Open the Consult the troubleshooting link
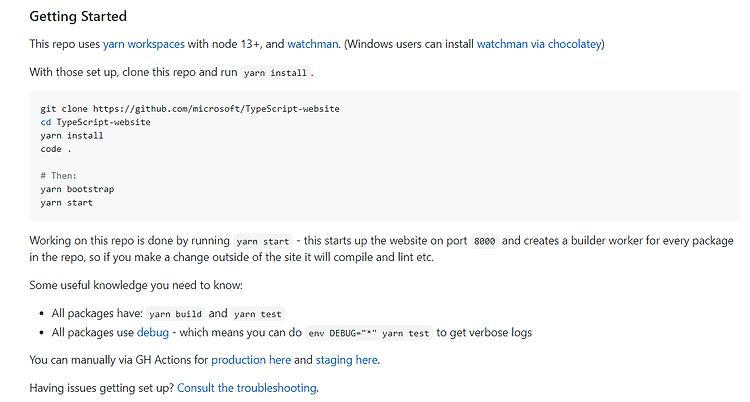The height and width of the screenshot is (402, 750). pos(247,388)
